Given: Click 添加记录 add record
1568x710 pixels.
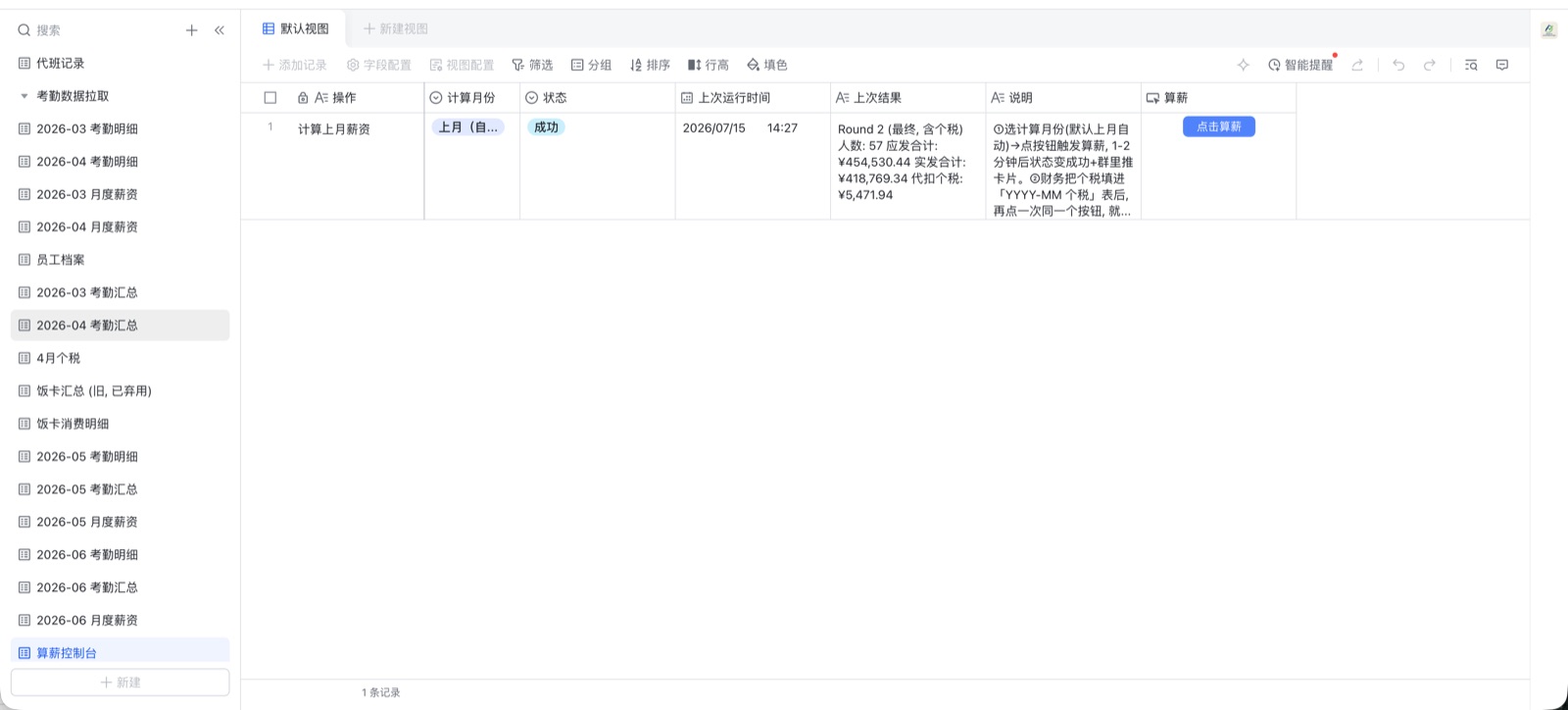Looking at the screenshot, I should coord(294,65).
